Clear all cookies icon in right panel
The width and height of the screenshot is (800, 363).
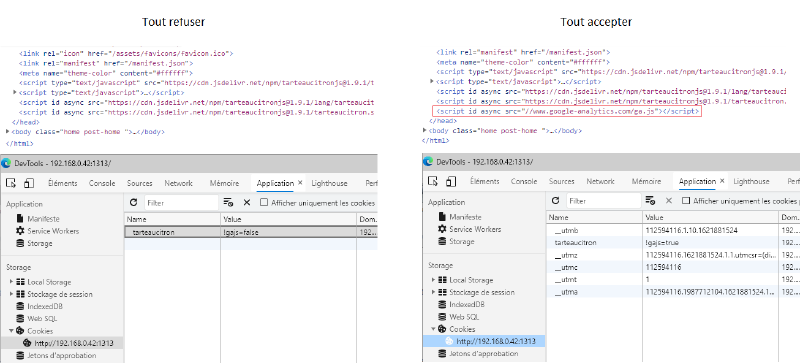(x=650, y=201)
